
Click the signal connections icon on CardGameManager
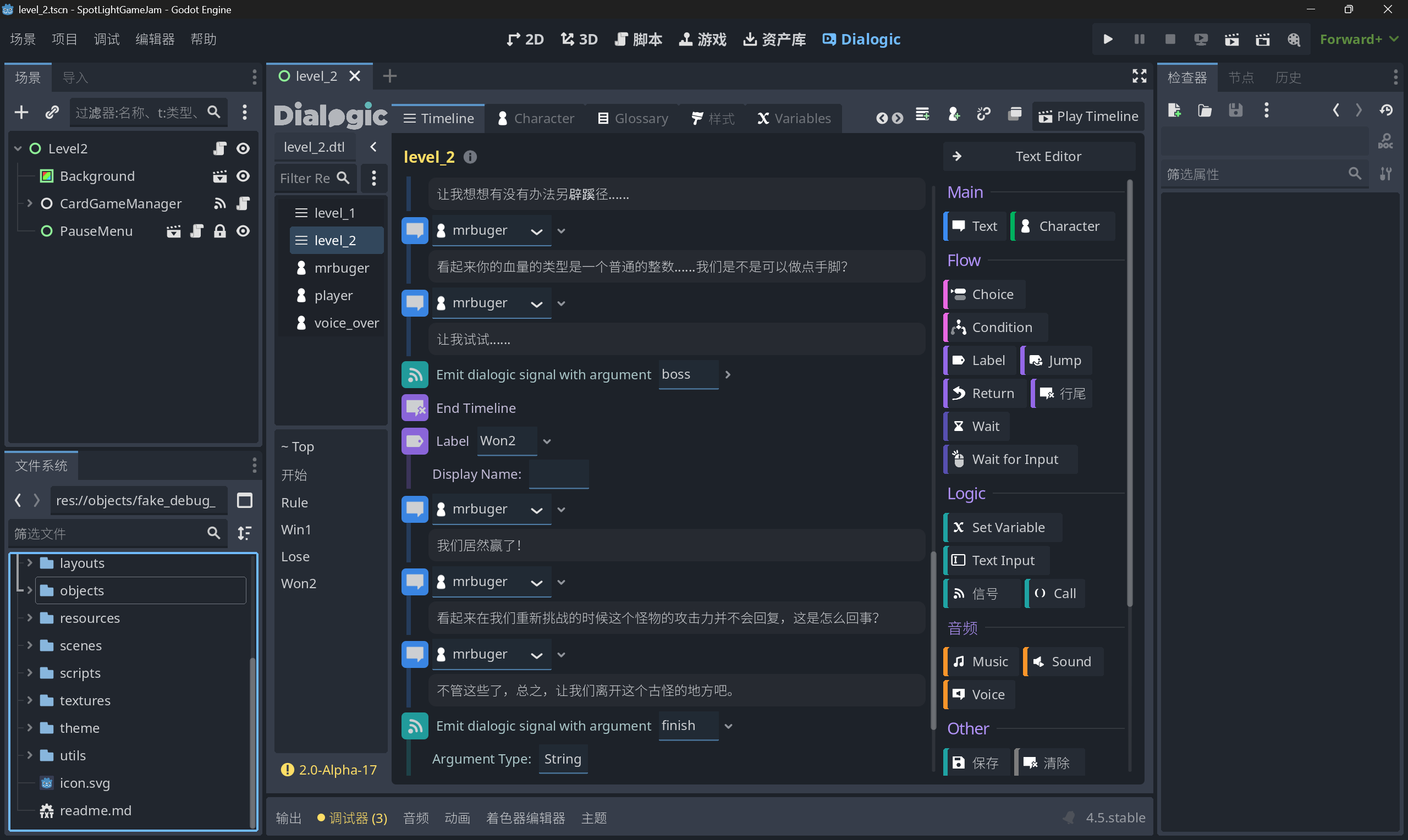click(219, 203)
